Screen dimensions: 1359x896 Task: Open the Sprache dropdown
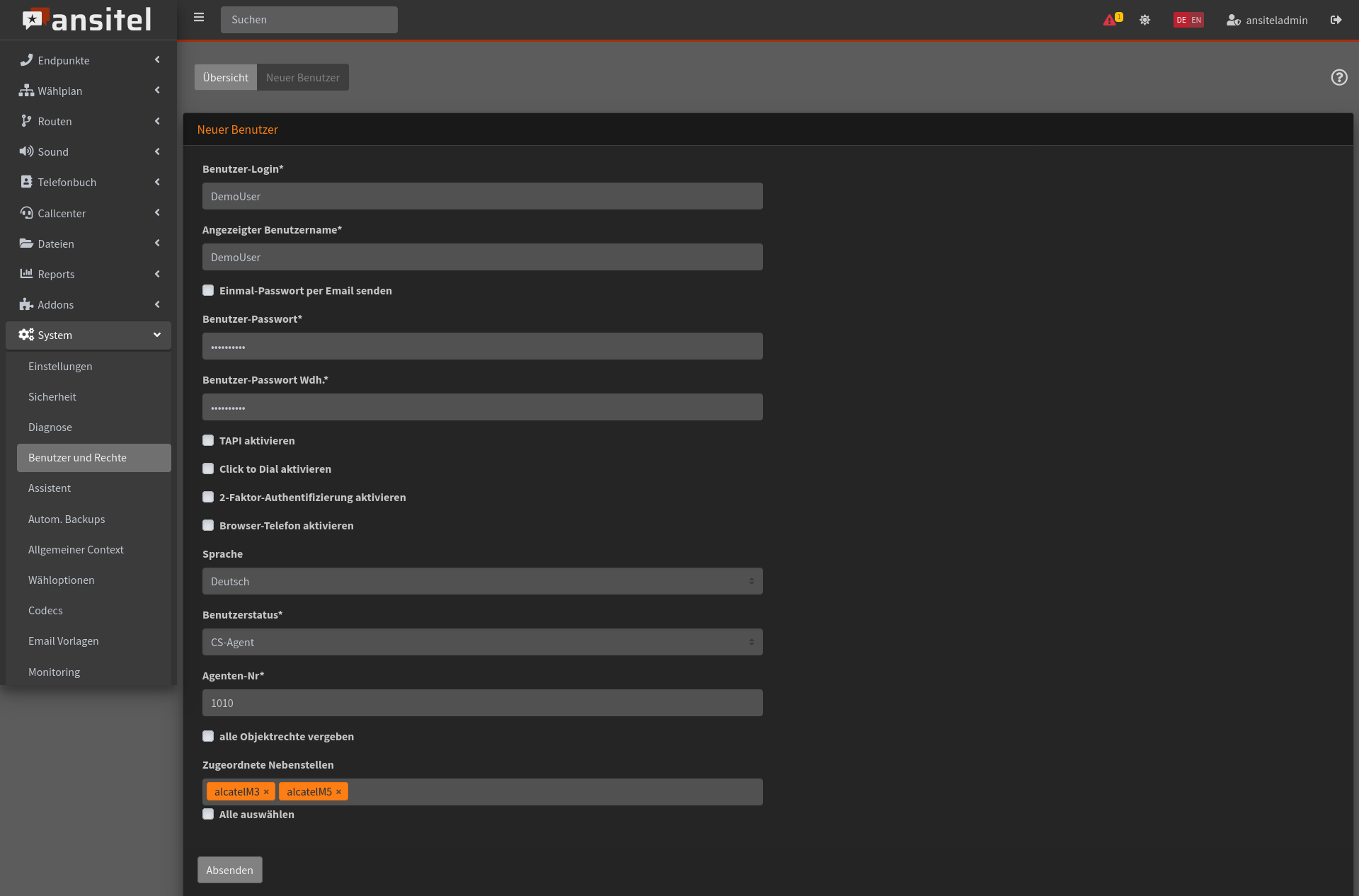pyautogui.click(x=482, y=581)
